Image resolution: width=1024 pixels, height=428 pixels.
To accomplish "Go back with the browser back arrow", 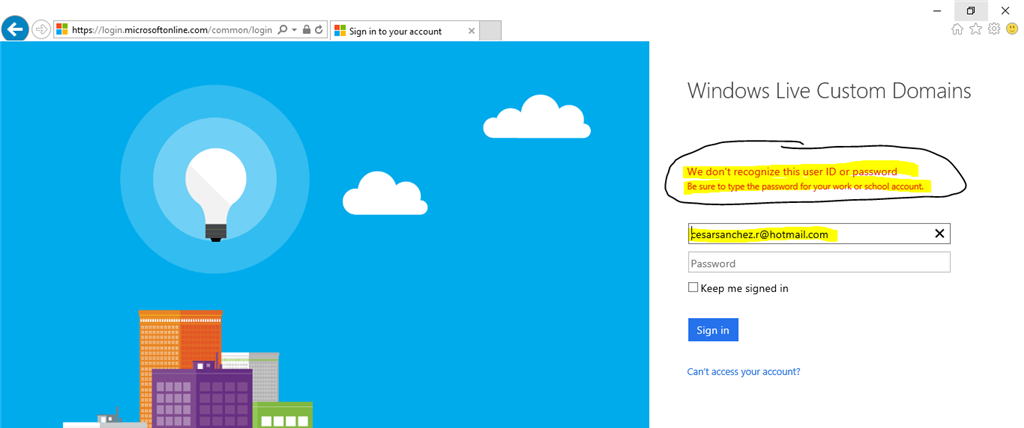I will point(15,29).
